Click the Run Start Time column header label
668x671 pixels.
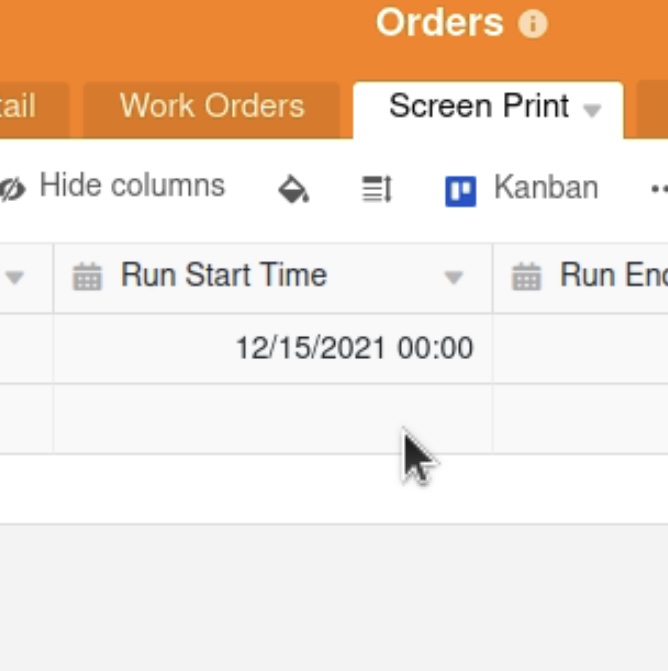(224, 276)
